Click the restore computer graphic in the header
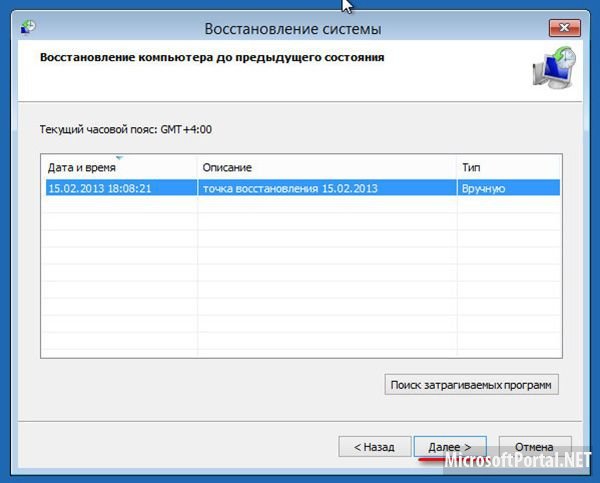 554,68
